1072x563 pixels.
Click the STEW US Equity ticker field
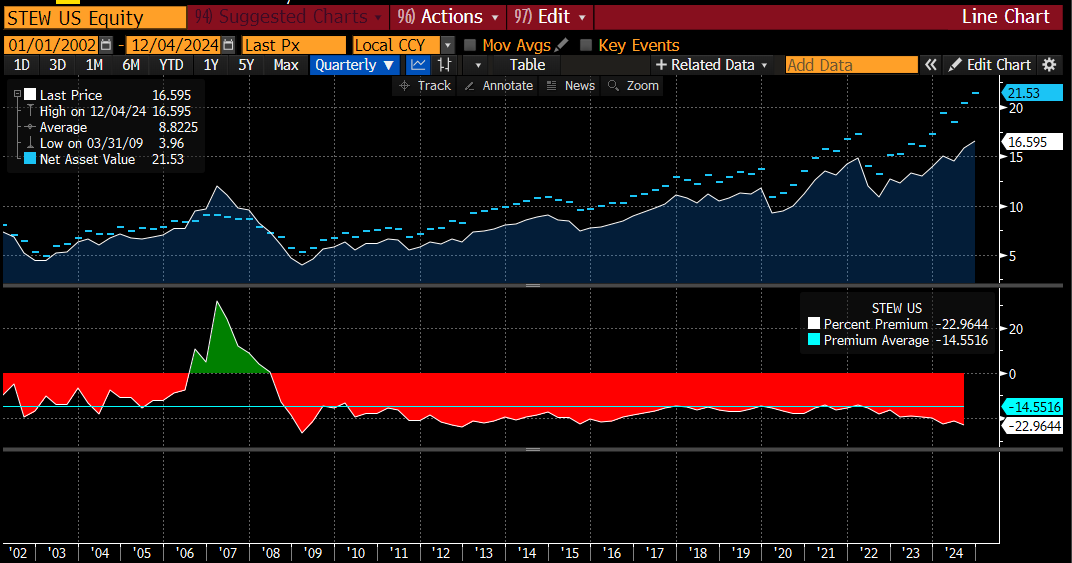94,18
